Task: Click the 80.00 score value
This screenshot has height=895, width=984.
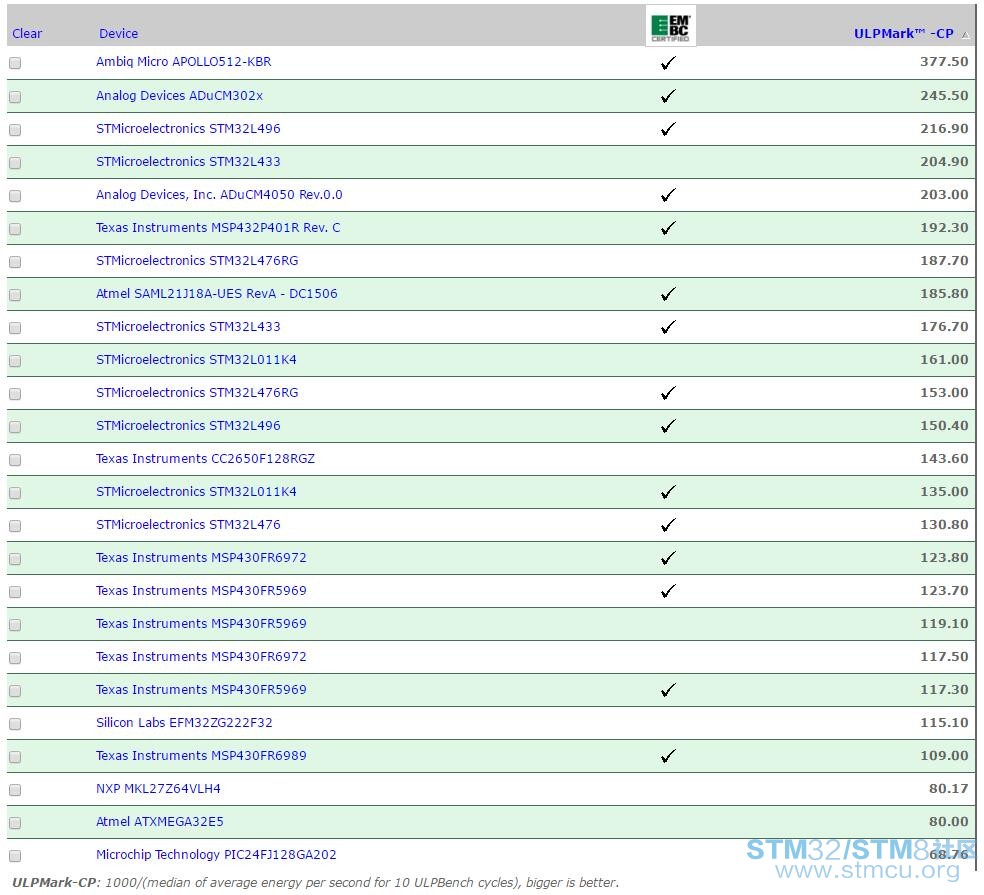Action: point(949,821)
